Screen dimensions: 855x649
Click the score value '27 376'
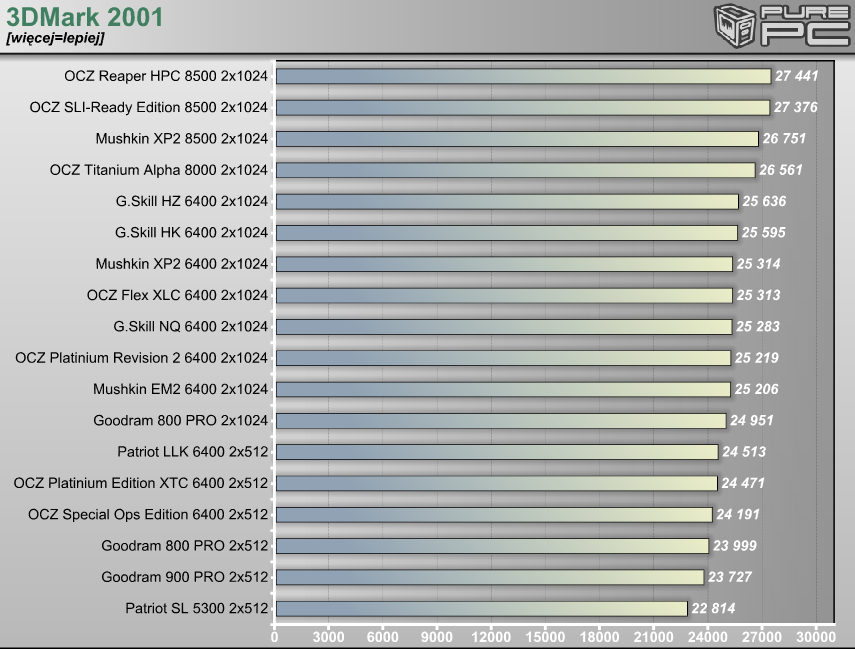click(796, 107)
